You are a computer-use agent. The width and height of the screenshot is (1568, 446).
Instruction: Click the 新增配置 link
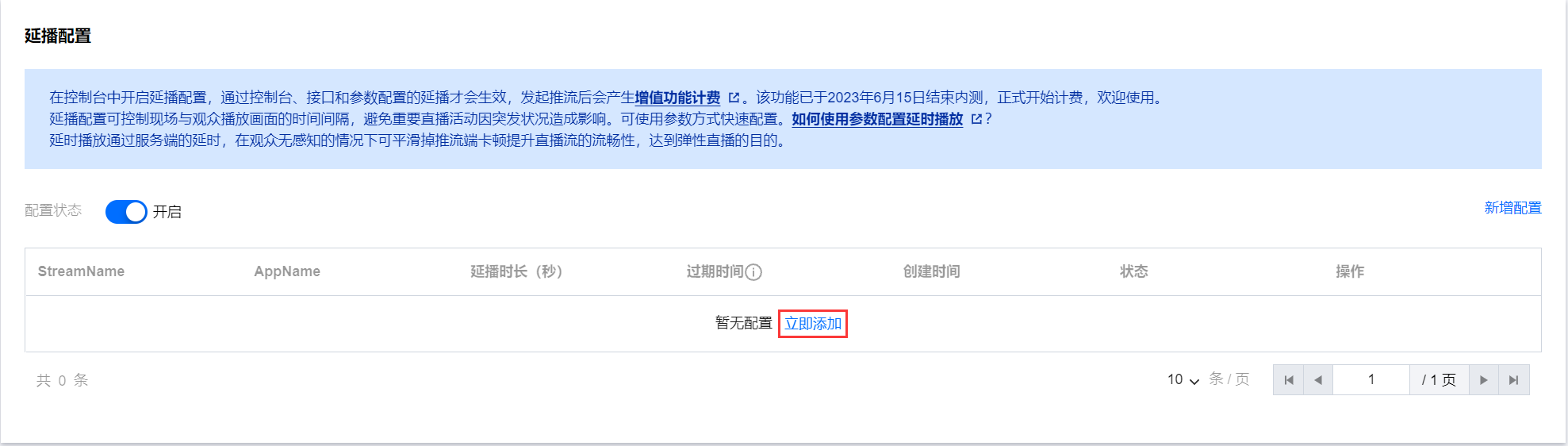[x=1512, y=208]
